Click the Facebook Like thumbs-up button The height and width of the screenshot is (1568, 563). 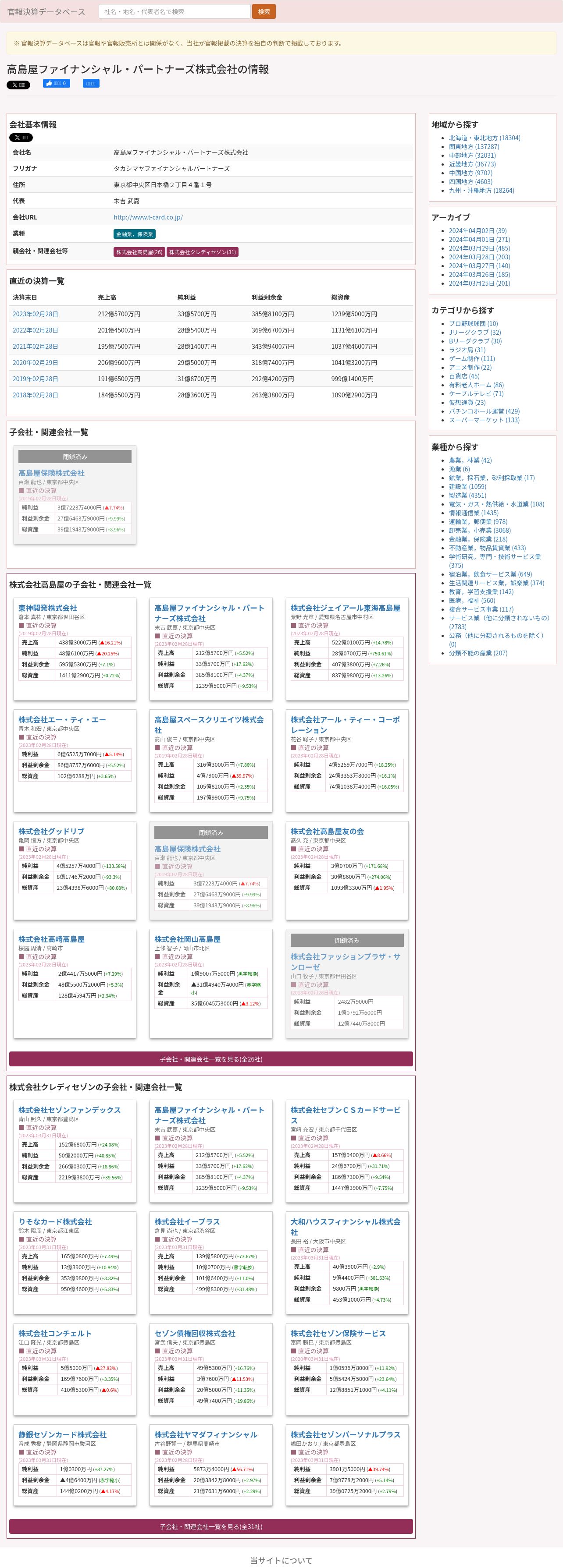56,83
